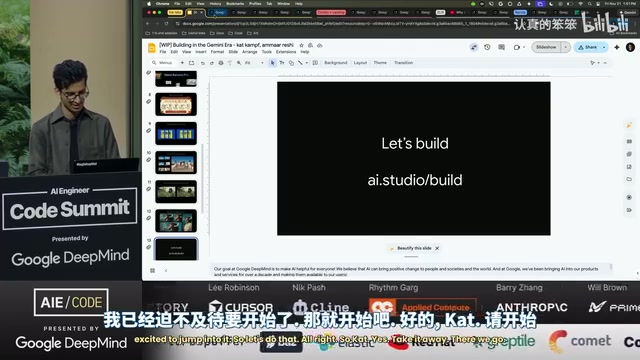
Task: Select slide 9 thumbnail with yellow figures
Action: tap(176, 133)
